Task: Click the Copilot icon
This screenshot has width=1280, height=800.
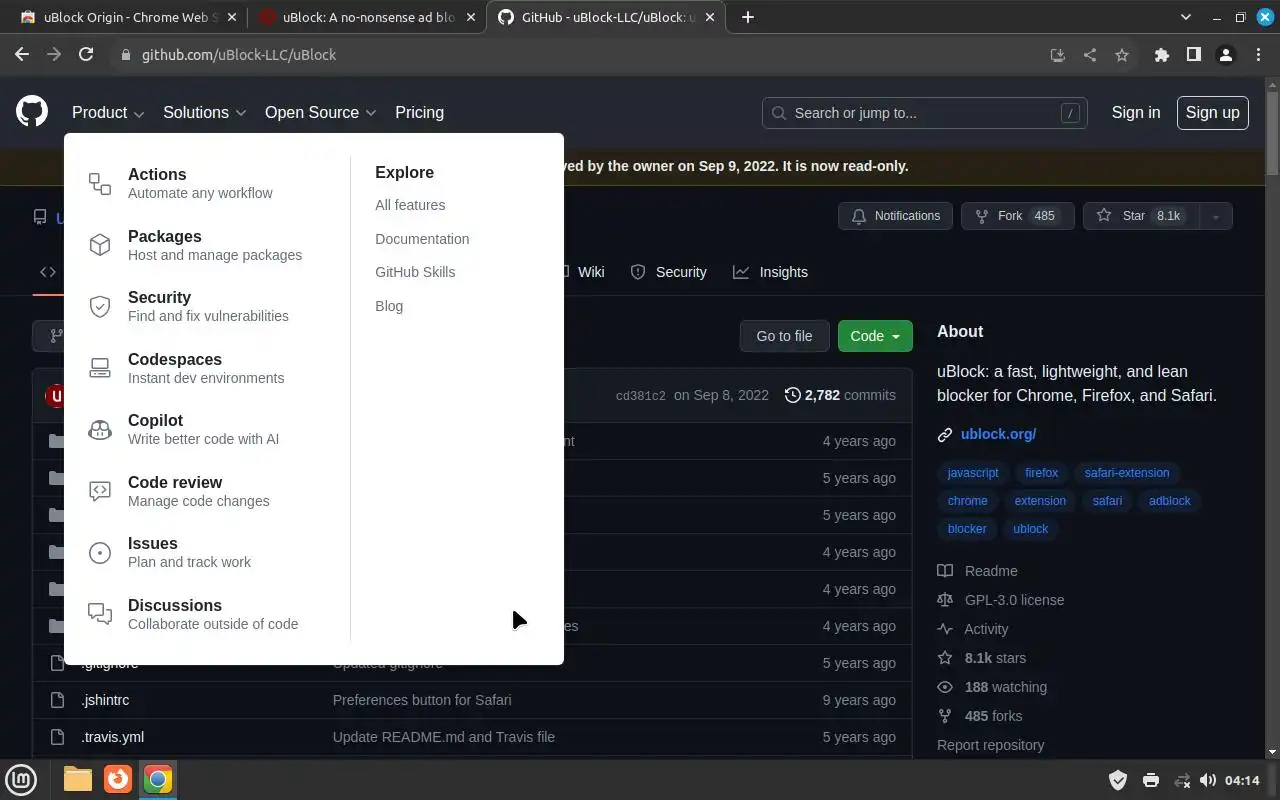Action: 100,430
